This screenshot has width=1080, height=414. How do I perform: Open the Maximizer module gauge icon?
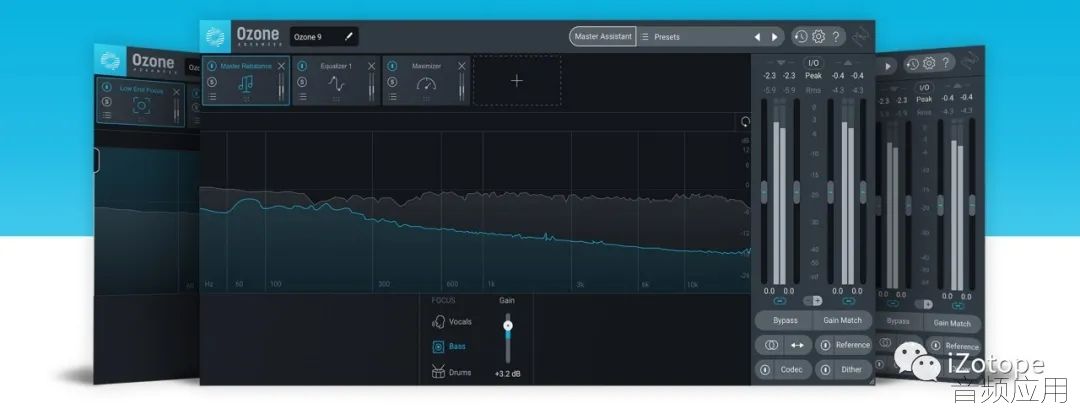[x=426, y=83]
